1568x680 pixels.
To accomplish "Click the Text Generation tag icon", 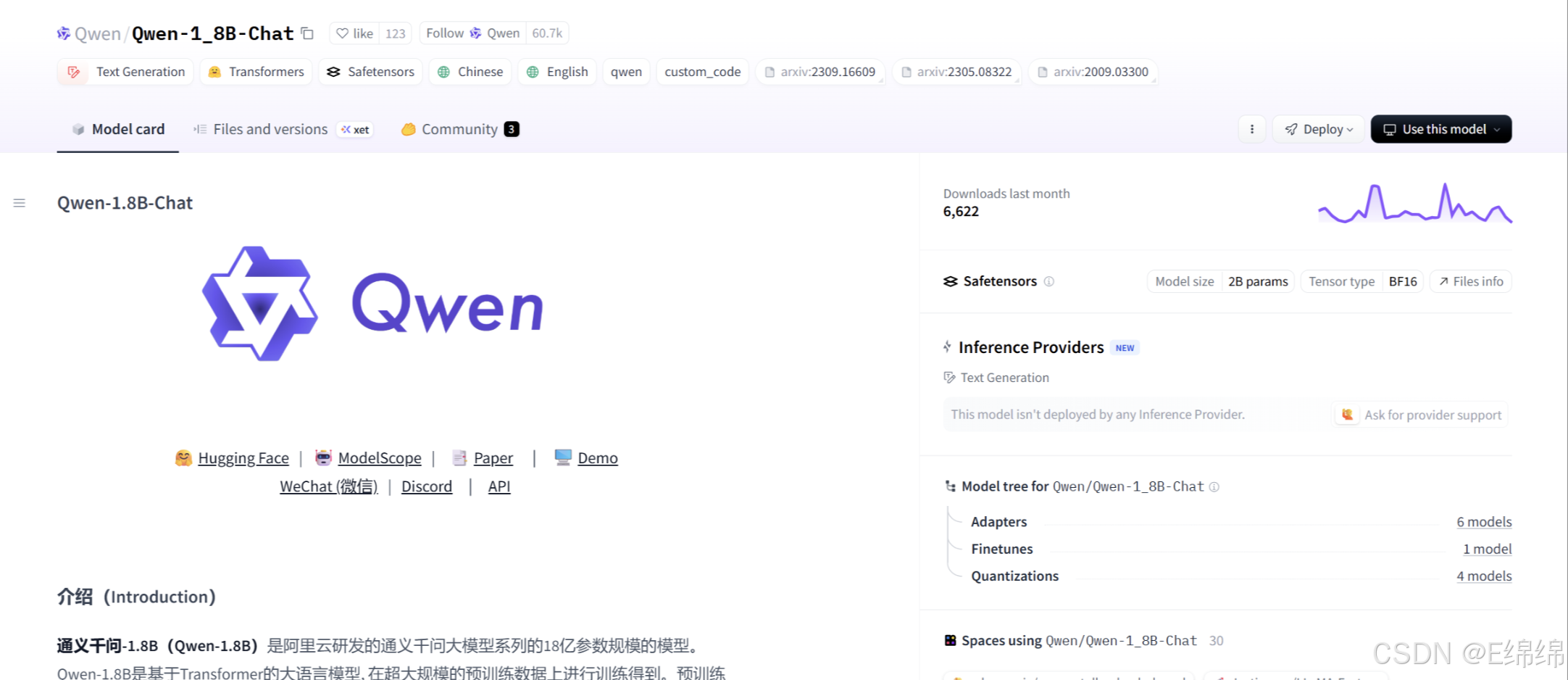I will (73, 72).
